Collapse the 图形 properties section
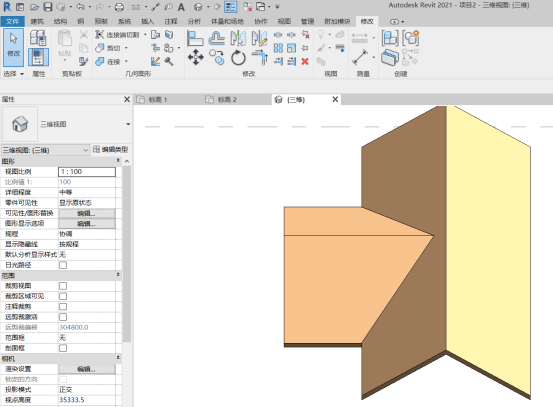The height and width of the screenshot is (407, 553). point(118,161)
